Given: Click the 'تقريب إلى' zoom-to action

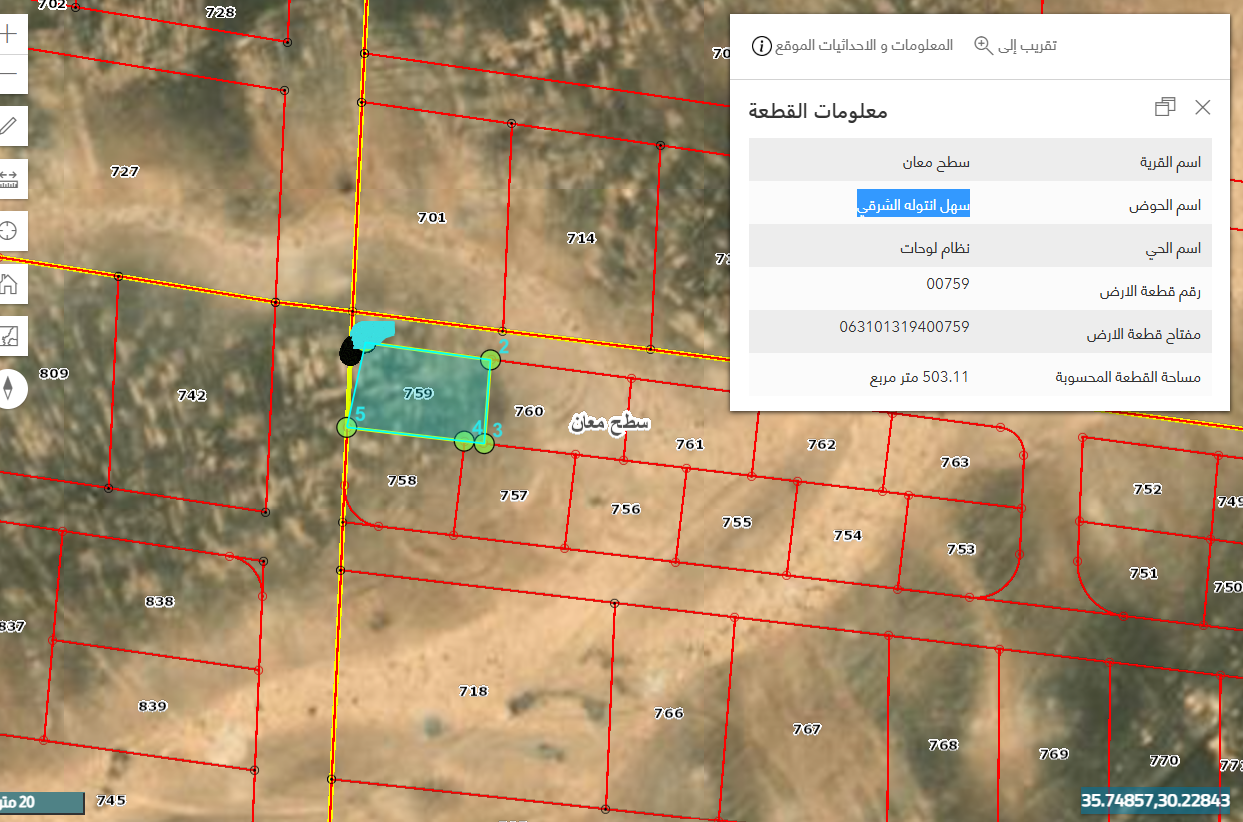Looking at the screenshot, I should point(1016,46).
